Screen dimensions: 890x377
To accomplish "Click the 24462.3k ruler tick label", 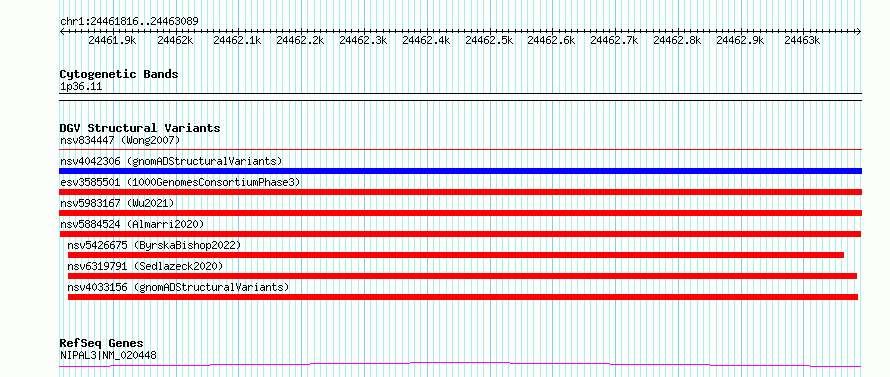I will point(364,40).
